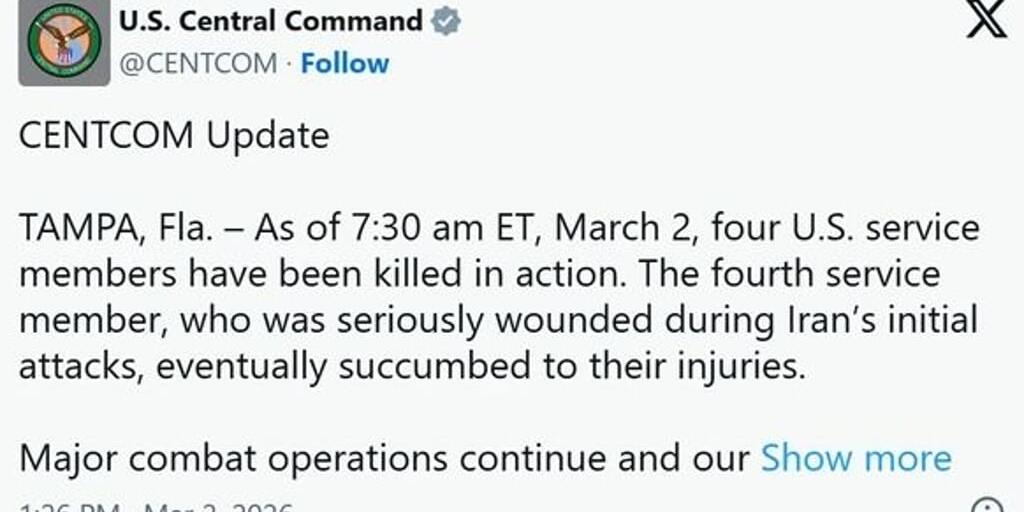The width and height of the screenshot is (1024, 512).
Task: Follow the @CENTCOM account
Action: pos(345,63)
